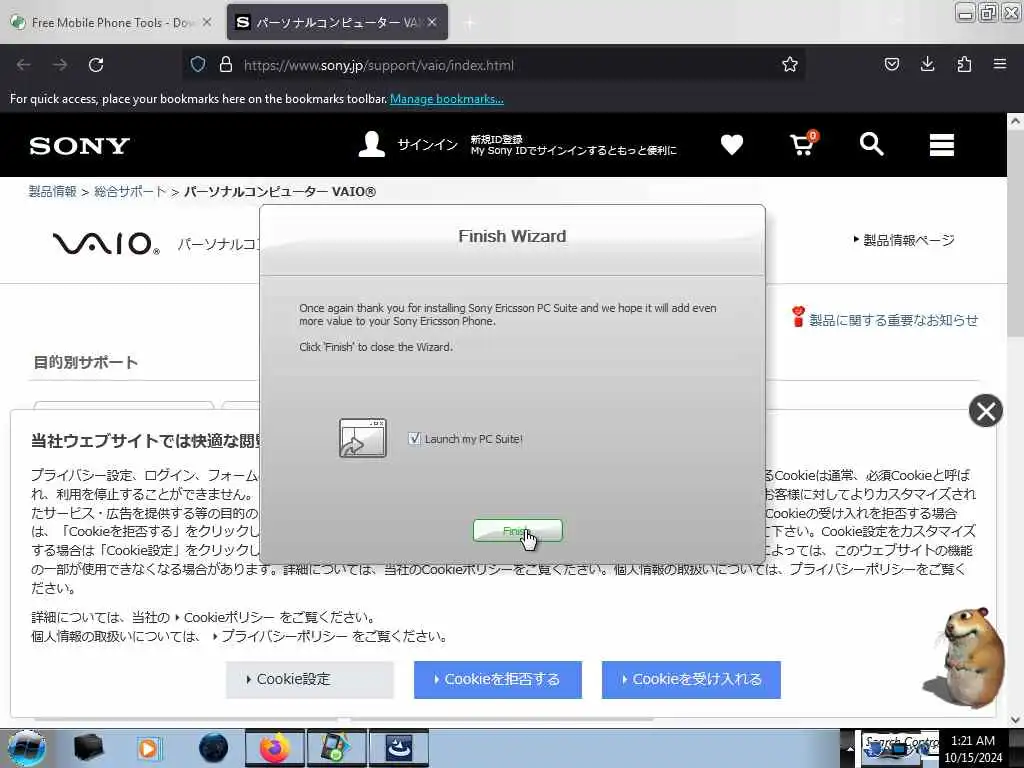Click the Cookie設定 button
Image resolution: width=1024 pixels, height=768 pixels.
310,679
